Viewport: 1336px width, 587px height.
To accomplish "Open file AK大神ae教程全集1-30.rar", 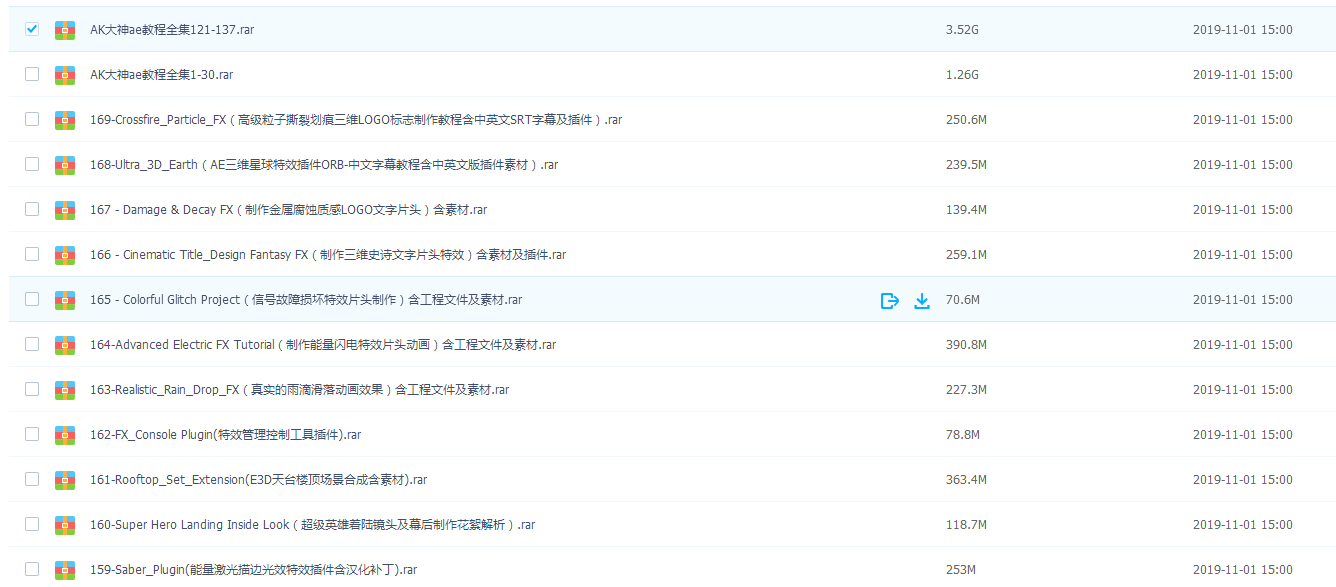I will click(162, 75).
